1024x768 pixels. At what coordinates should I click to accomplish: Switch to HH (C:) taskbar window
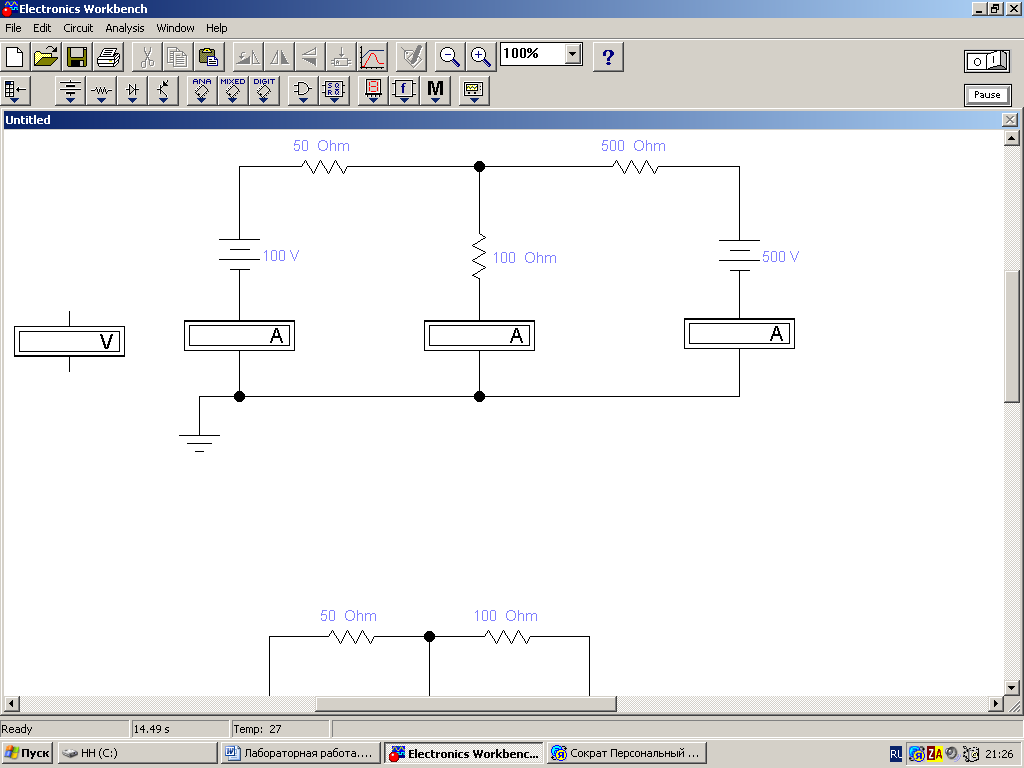tap(137, 753)
